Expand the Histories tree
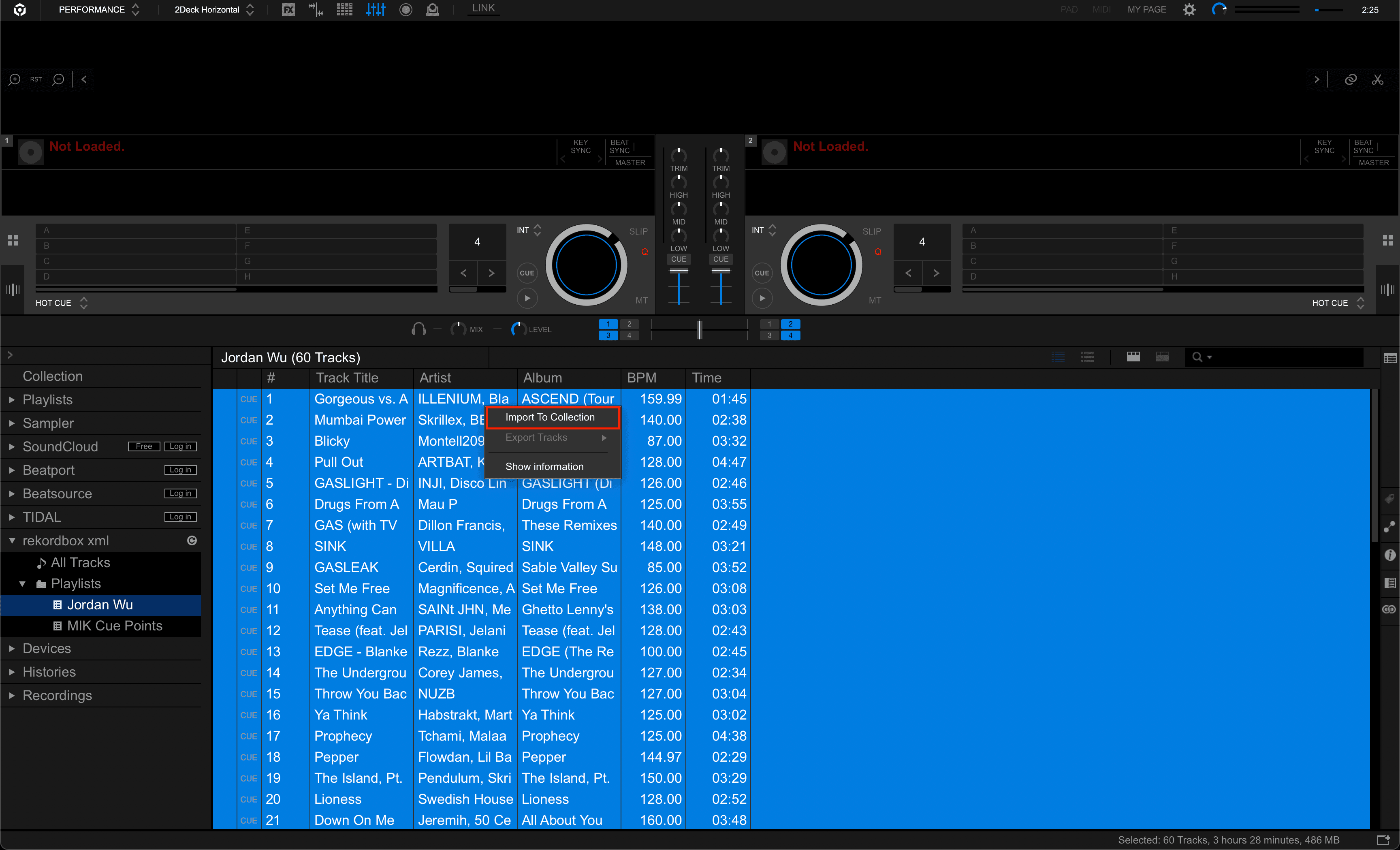 [x=12, y=672]
